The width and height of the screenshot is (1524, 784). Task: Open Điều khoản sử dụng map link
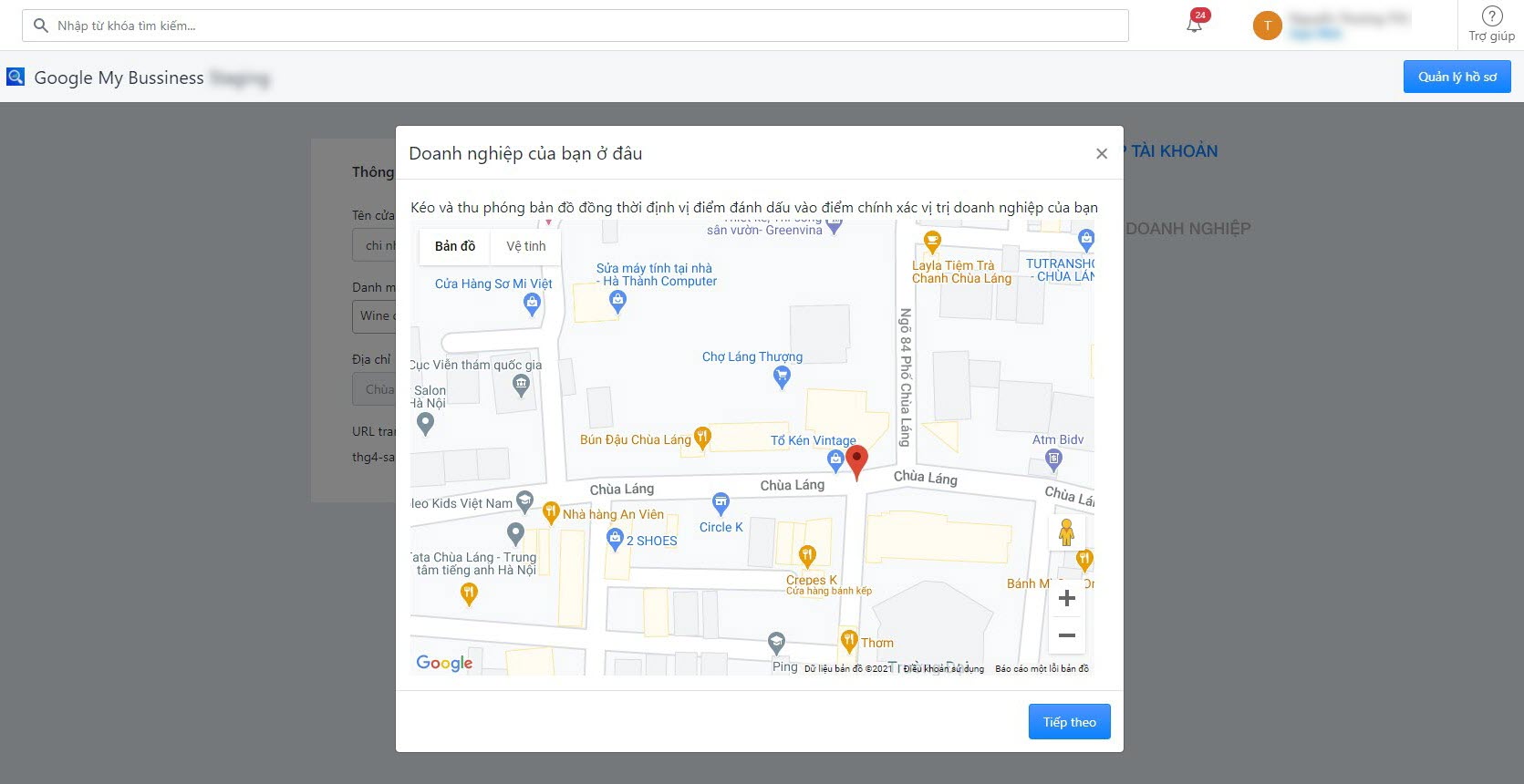pos(944,669)
